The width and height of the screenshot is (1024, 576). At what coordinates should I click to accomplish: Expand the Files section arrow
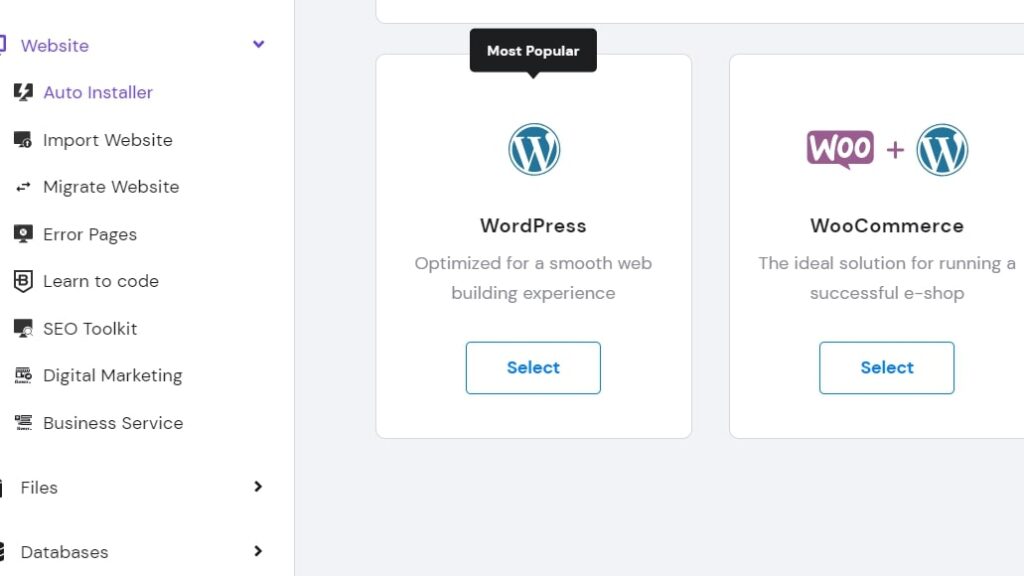coord(258,487)
